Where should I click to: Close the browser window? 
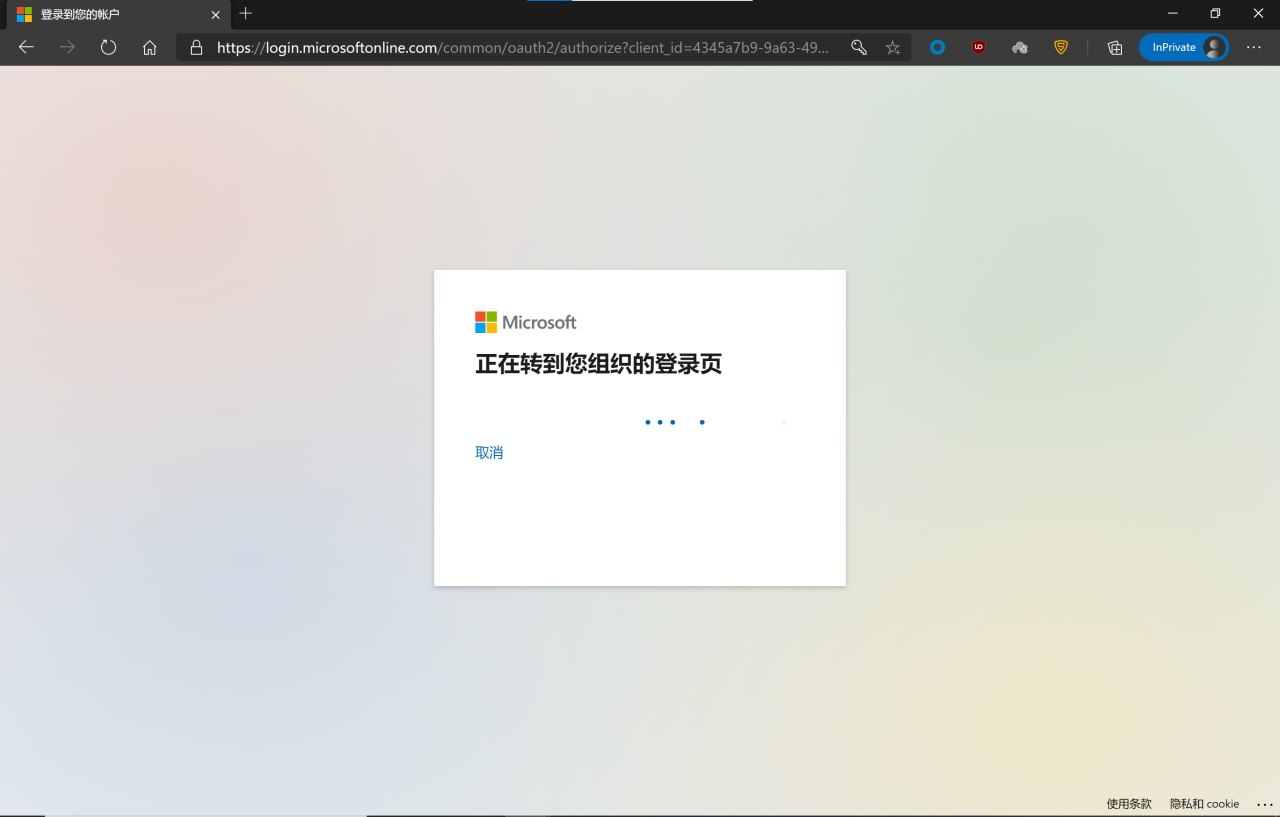[x=1258, y=14]
